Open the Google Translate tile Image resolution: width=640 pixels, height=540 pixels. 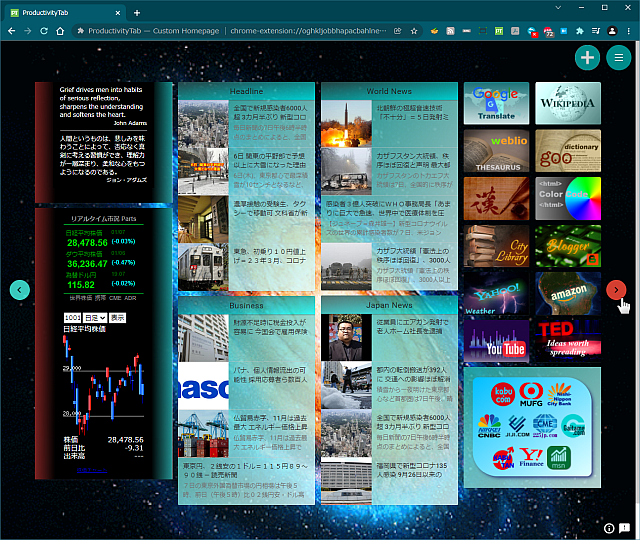click(x=496, y=103)
